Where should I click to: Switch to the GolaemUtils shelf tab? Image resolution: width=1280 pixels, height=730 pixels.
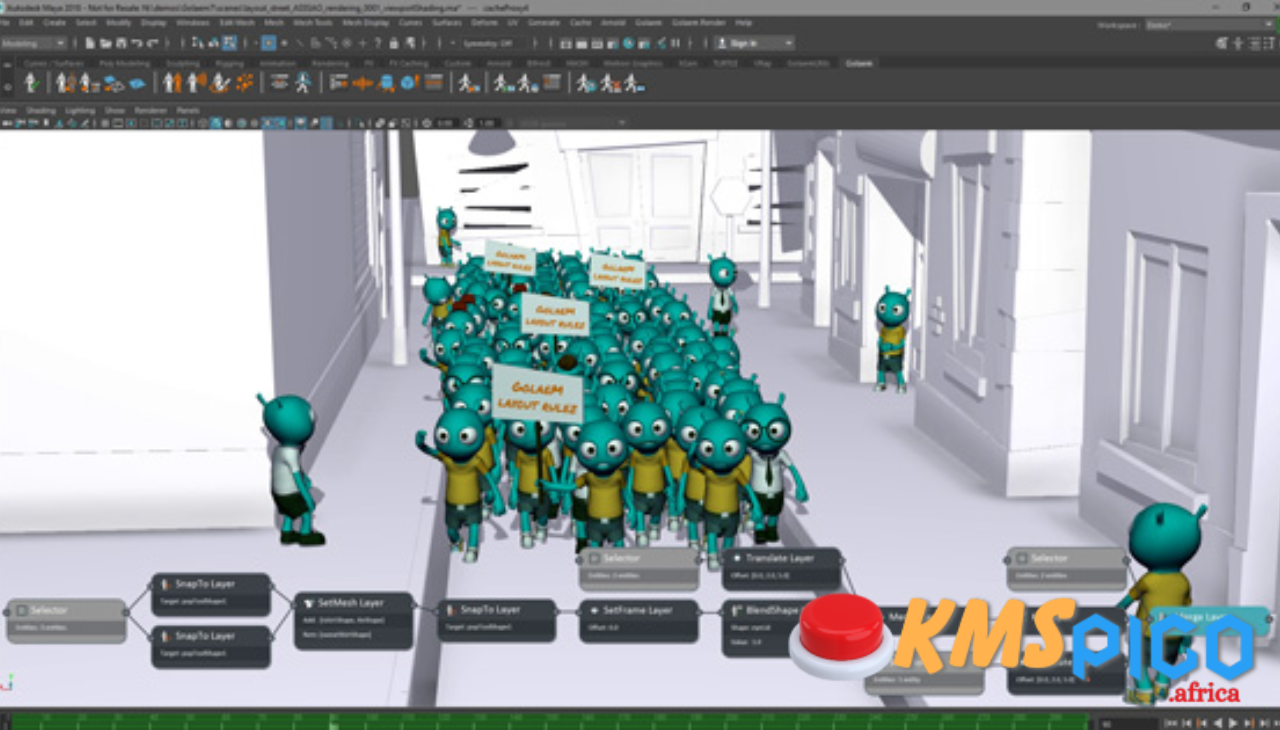[x=808, y=63]
